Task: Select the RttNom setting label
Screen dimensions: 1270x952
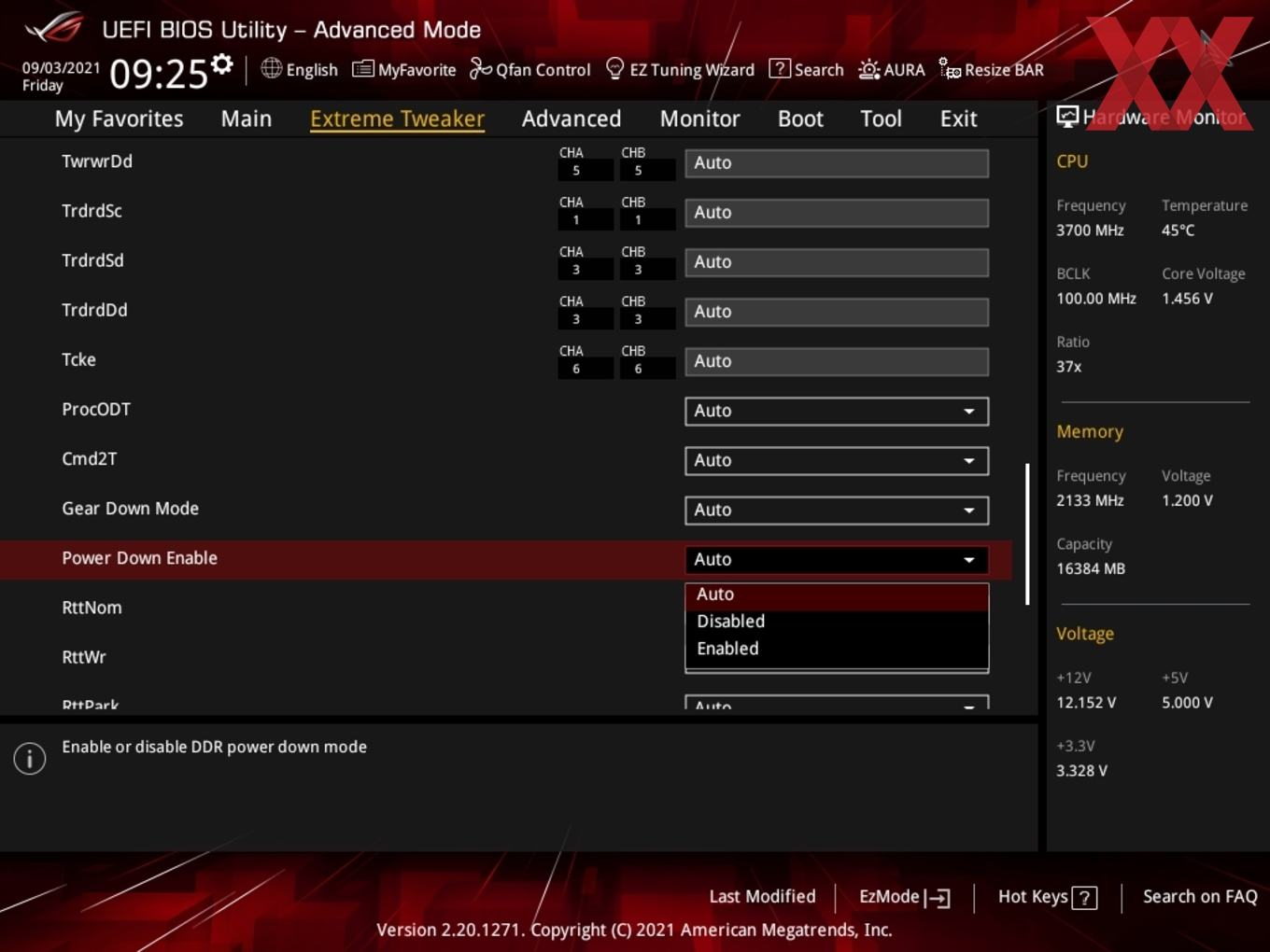Action: tap(92, 608)
